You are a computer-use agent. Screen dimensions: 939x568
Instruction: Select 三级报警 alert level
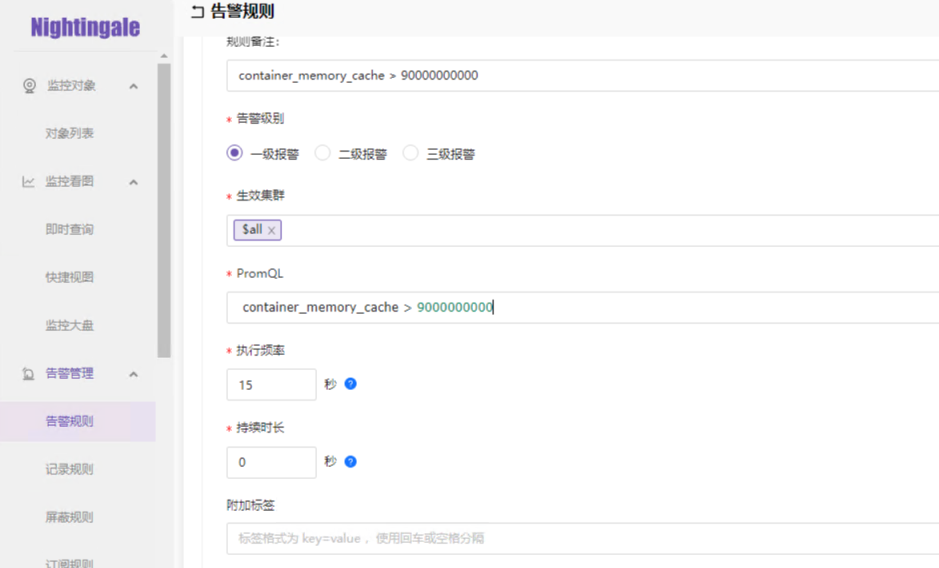click(410, 153)
